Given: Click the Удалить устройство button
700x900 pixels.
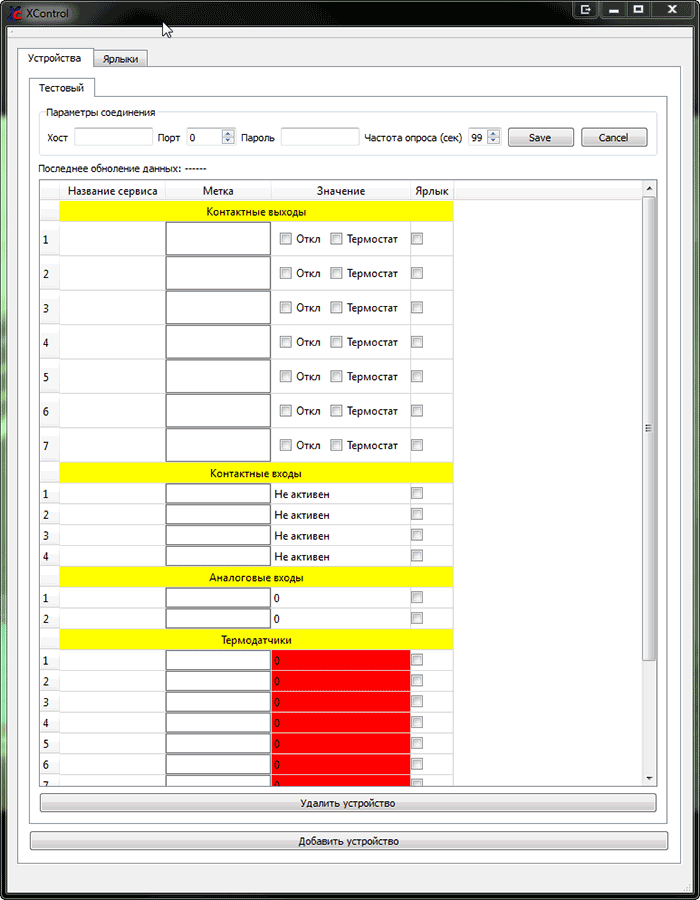Looking at the screenshot, I should coord(348,803).
